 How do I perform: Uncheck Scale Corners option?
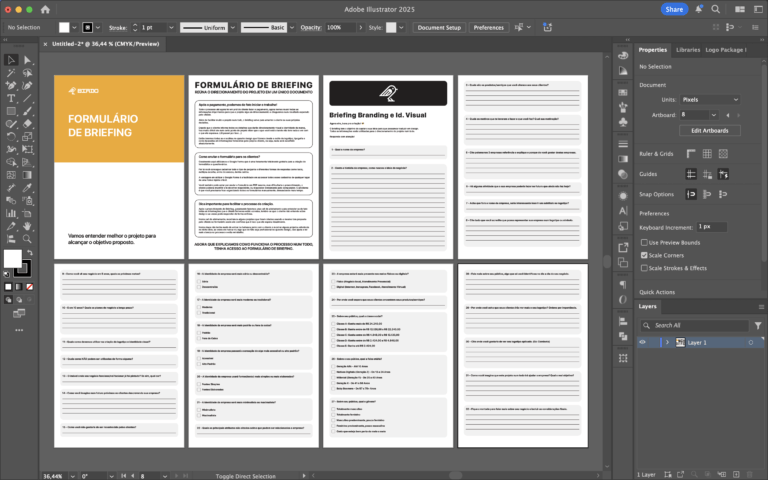[x=643, y=255]
